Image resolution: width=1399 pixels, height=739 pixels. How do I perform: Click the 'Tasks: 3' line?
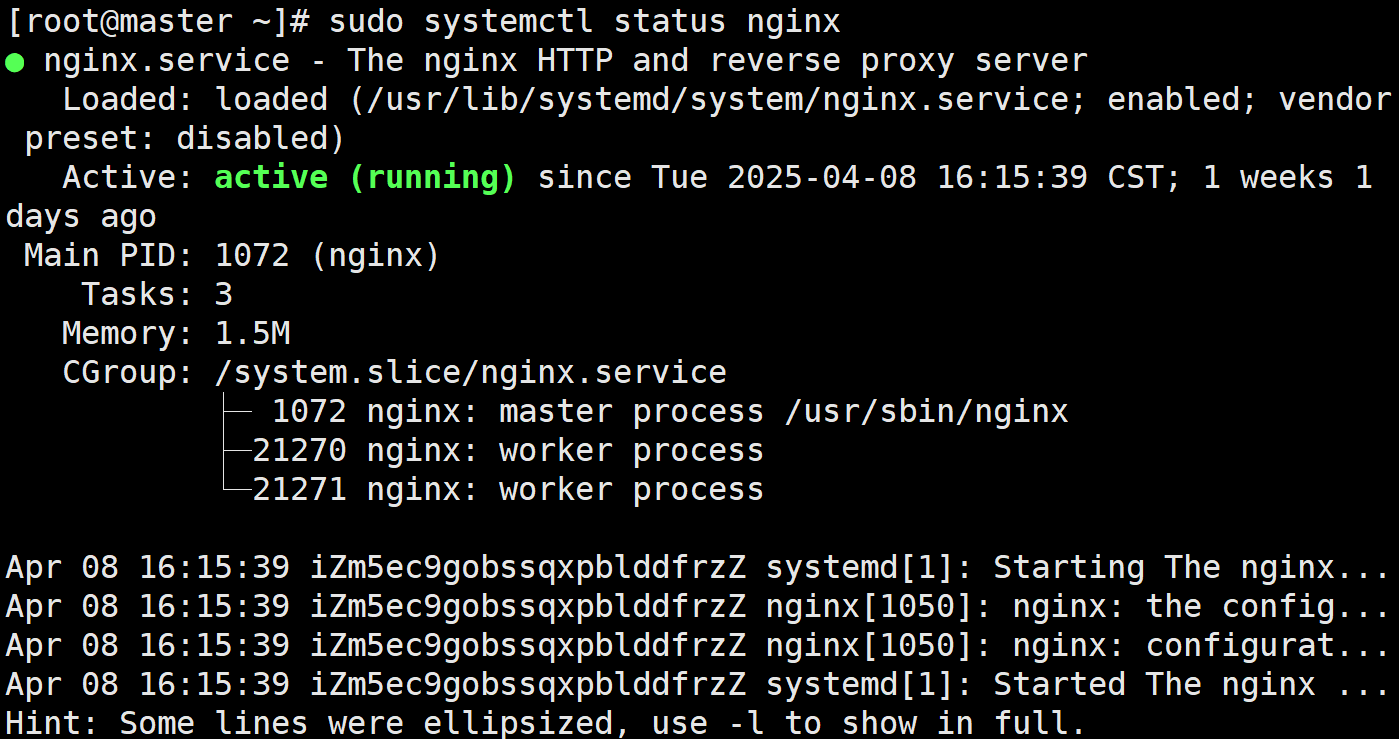157,295
